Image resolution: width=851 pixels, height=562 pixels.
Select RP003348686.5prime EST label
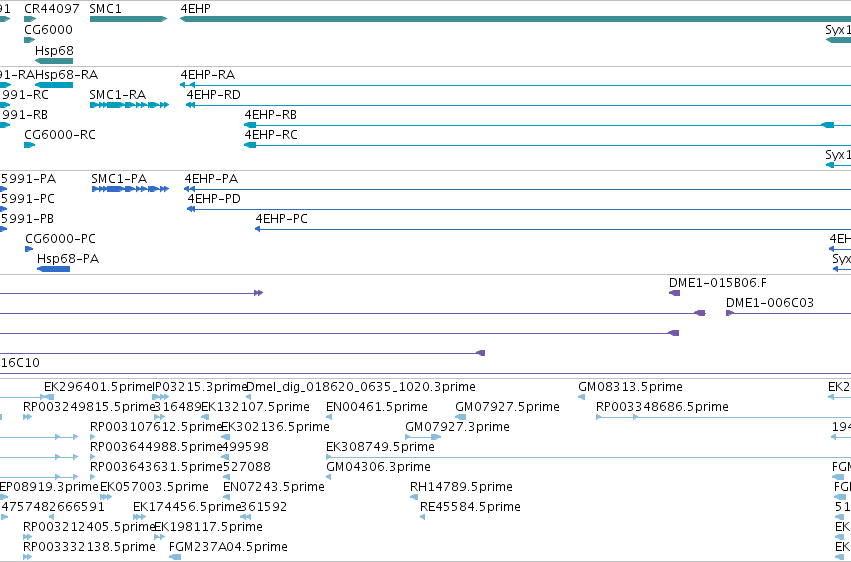[x=662, y=407]
